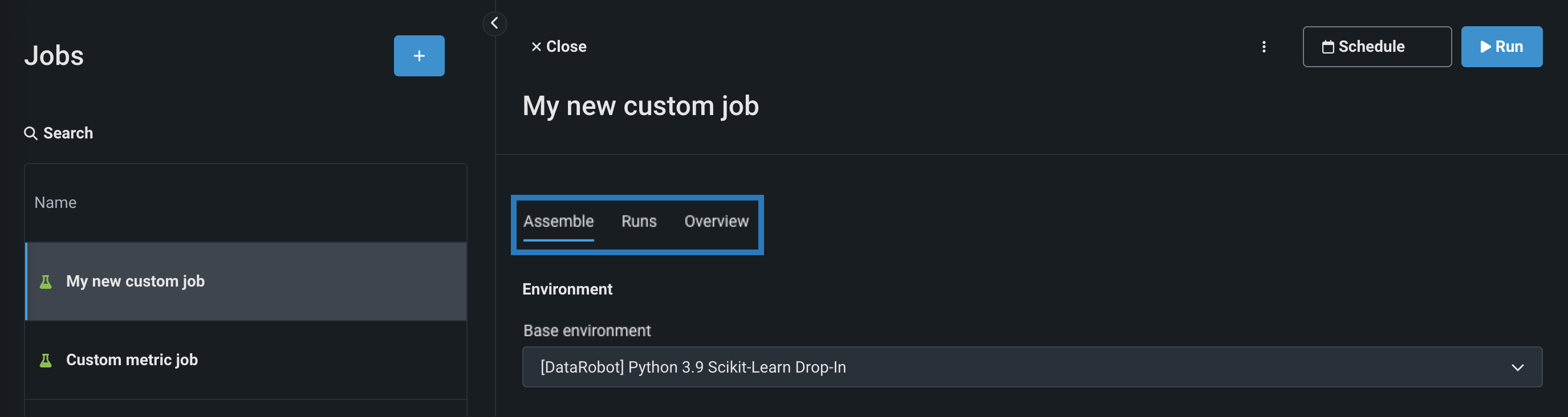Click flask icon beside My new custom job
The width and height of the screenshot is (1568, 417).
(46, 281)
